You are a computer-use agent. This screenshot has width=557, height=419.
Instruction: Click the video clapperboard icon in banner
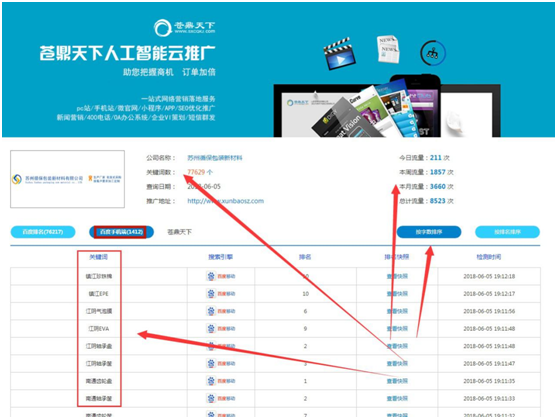(x=339, y=53)
